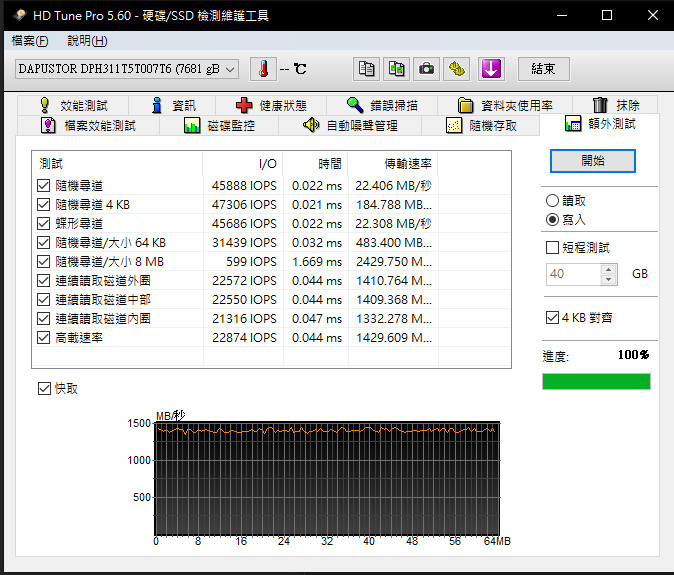Click the 時間 column header
Screen dimensions: 674x575
pyautogui.click(x=316, y=164)
